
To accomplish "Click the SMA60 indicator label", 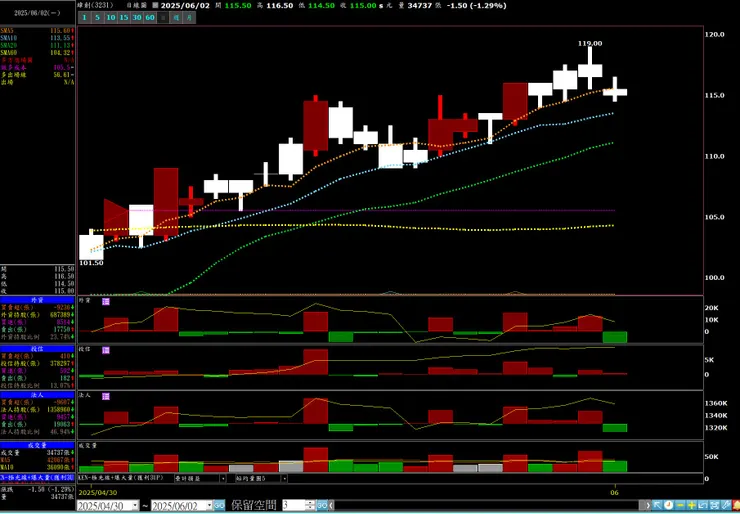I will (8, 52).
